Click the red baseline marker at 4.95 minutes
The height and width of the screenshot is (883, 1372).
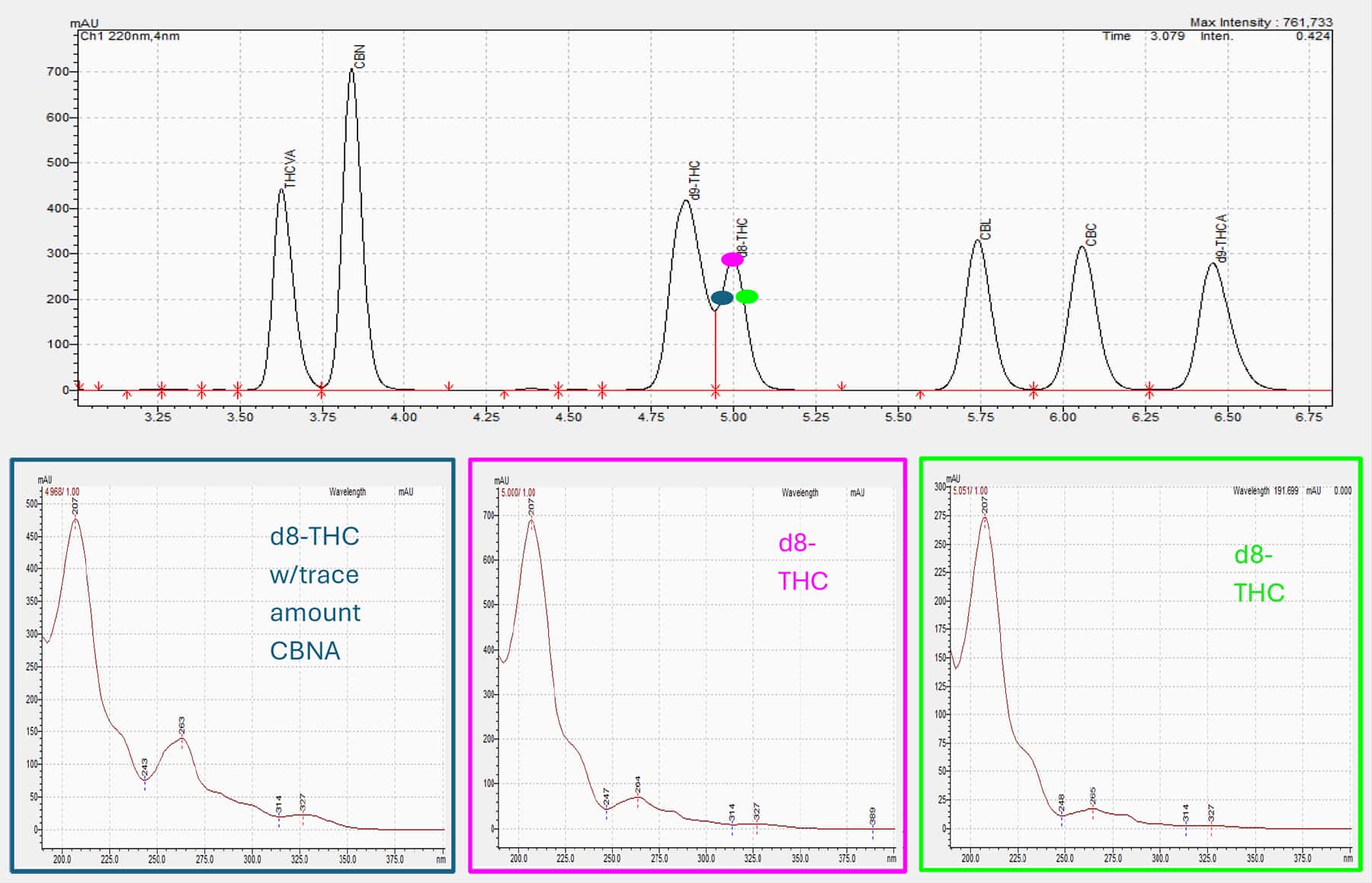point(715,389)
